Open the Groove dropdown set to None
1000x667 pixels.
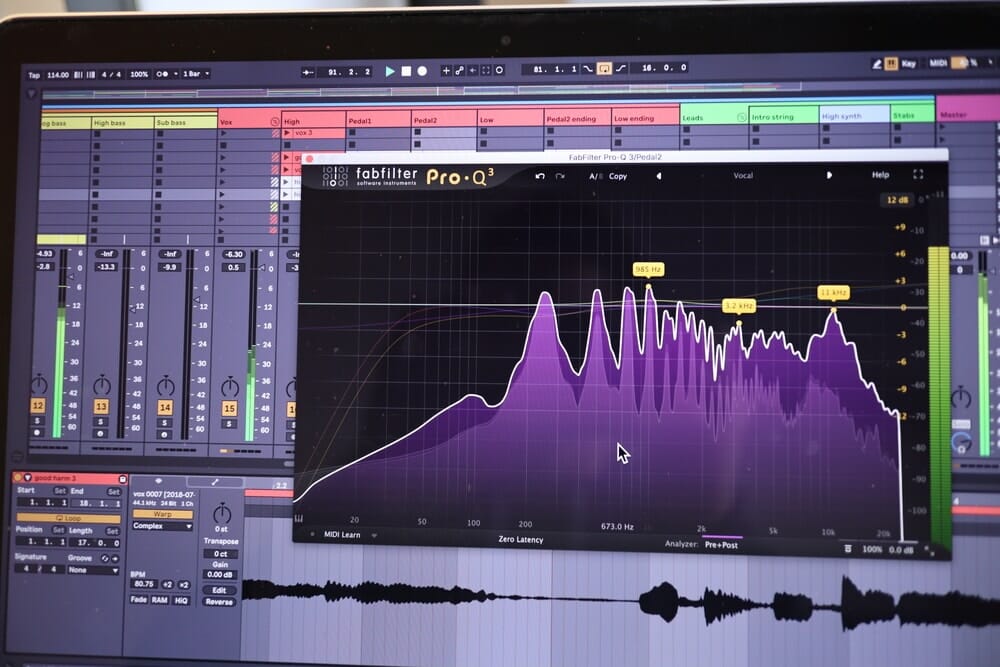92,570
